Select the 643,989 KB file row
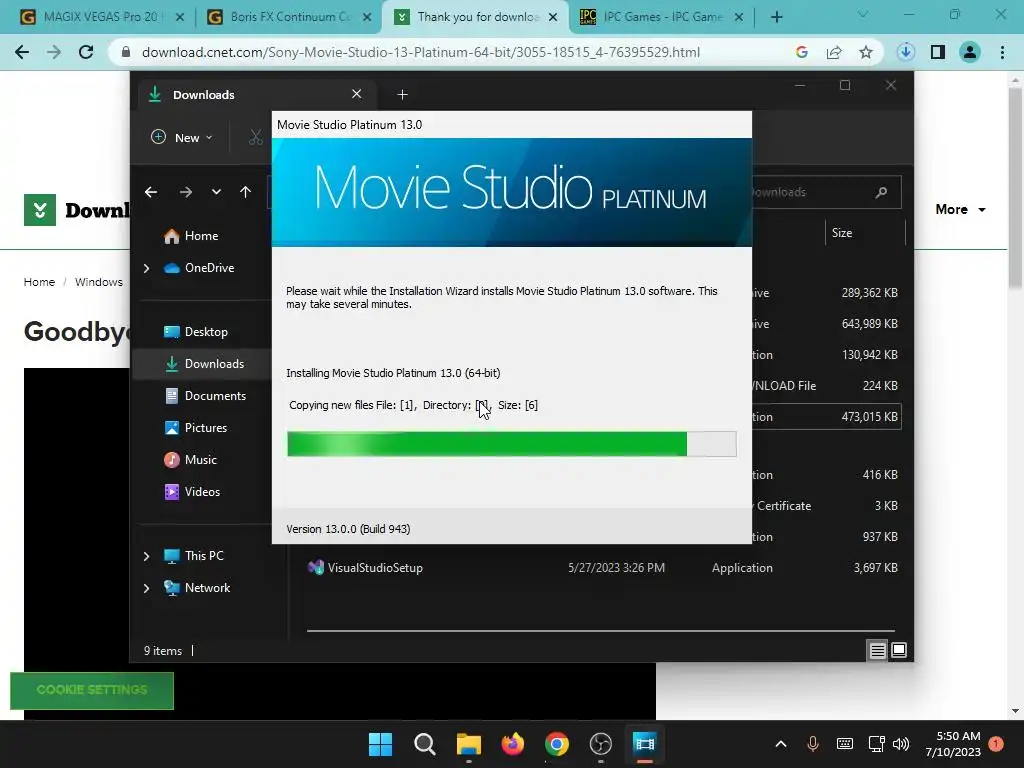Image resolution: width=1024 pixels, height=768 pixels. click(826, 324)
